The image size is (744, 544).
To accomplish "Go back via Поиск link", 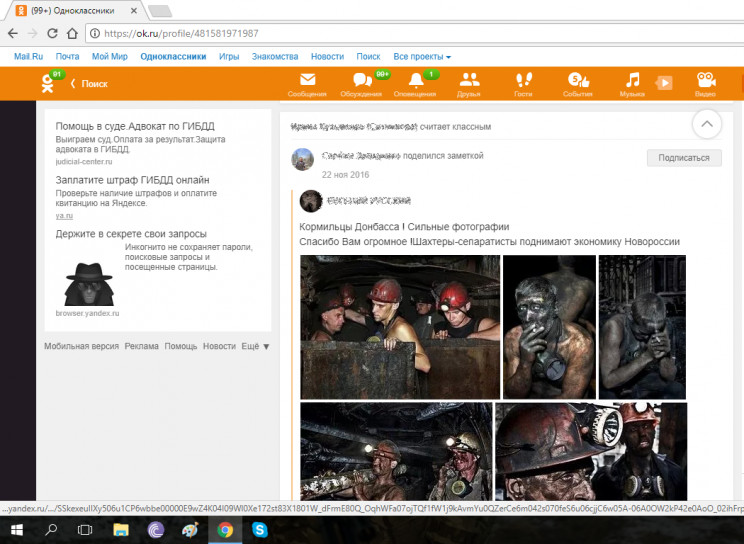I will (89, 84).
